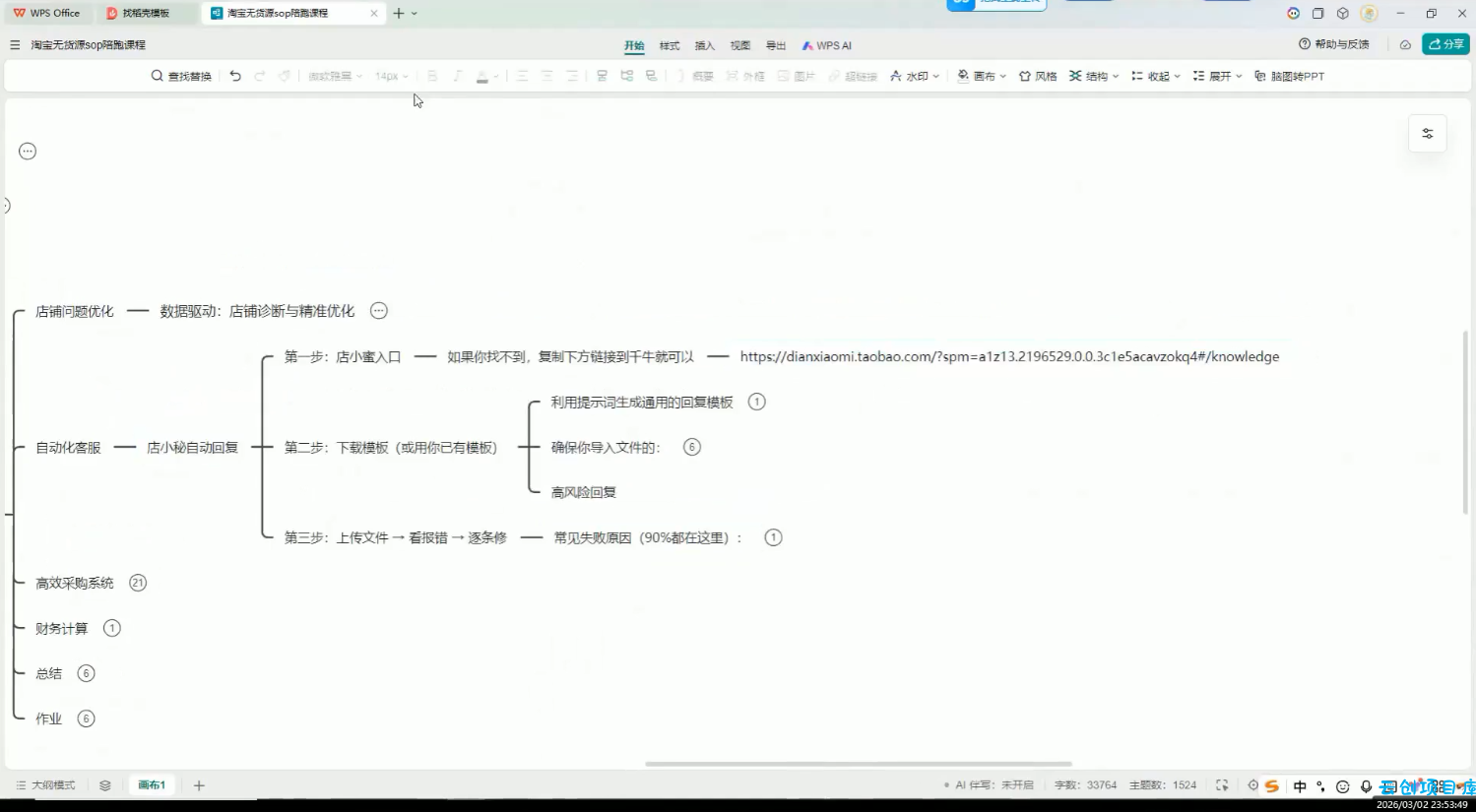
Task: Open the 画布 canvas dropdown
Action: point(982,76)
